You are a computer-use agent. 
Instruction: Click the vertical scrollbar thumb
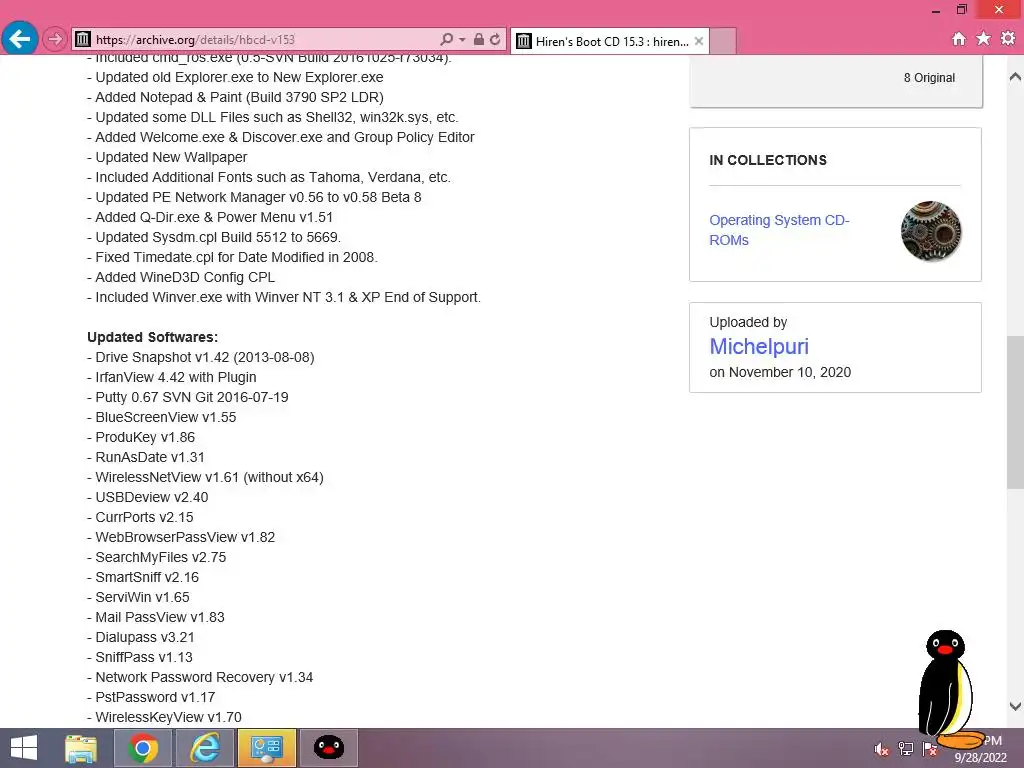(x=1015, y=411)
